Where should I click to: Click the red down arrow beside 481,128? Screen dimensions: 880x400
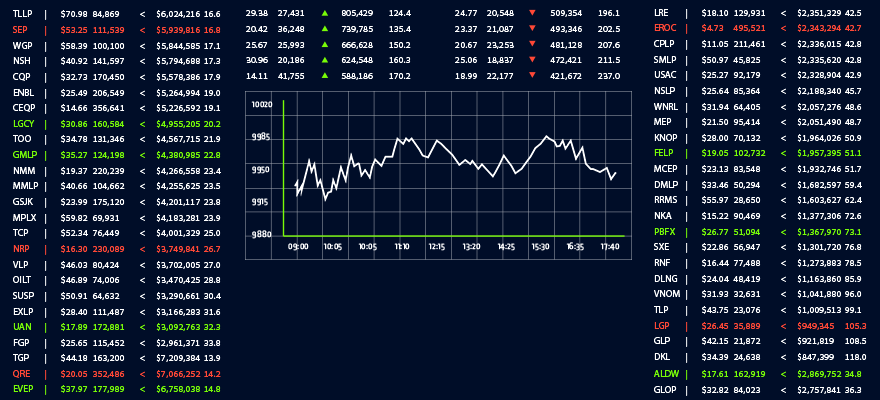coord(531,45)
